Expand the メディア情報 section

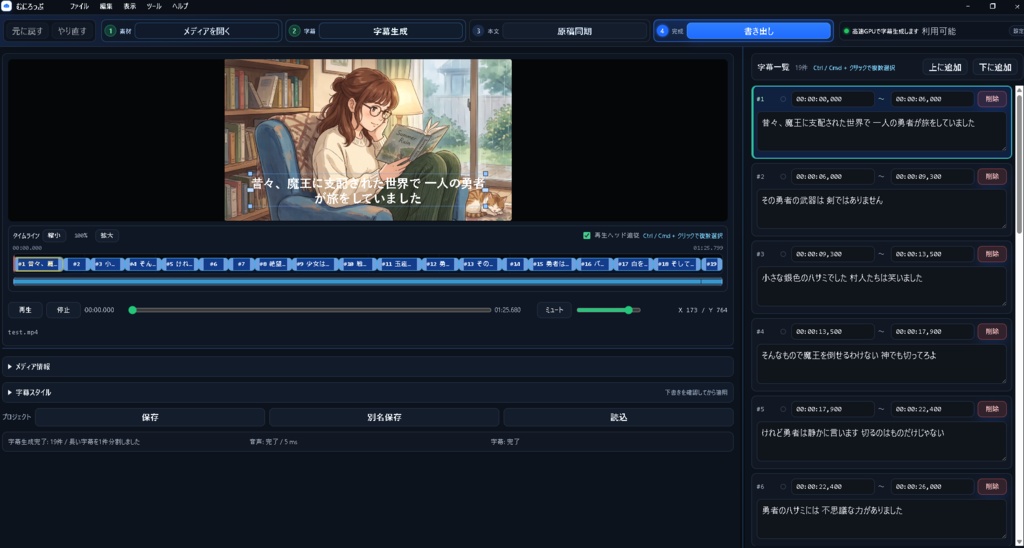tap(368, 366)
